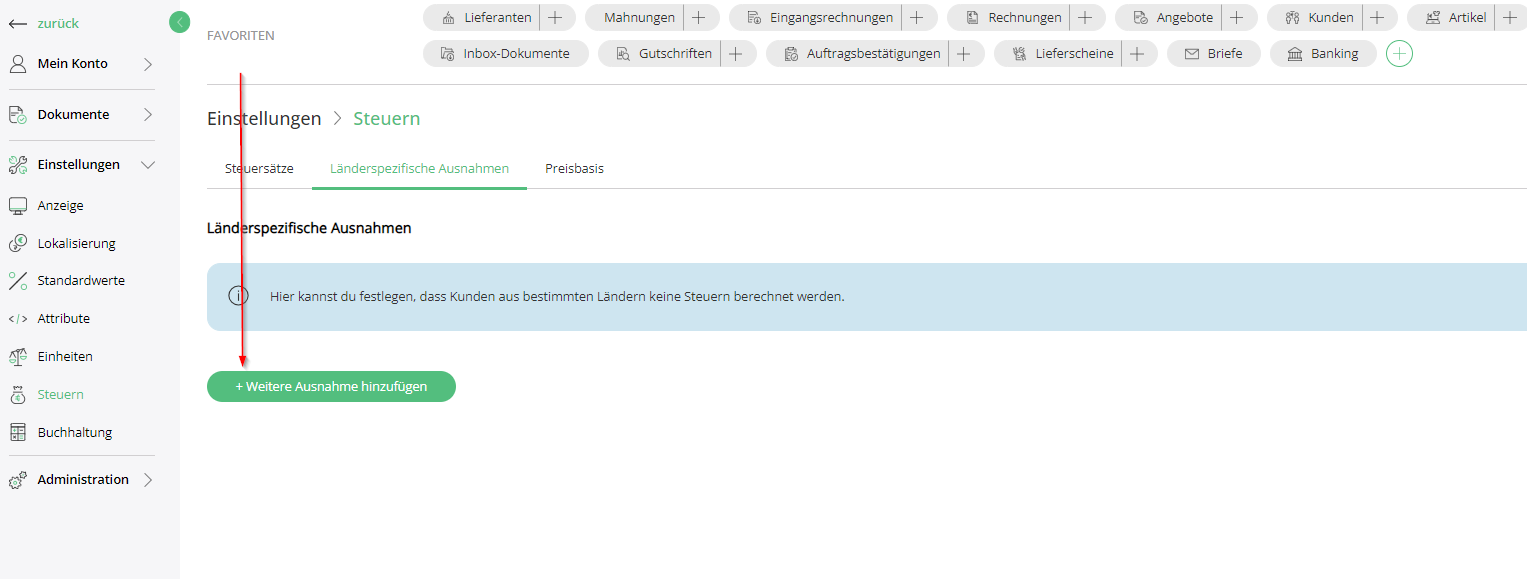Open the Angebote favorite
Viewport: 1527px width, 579px height.
click(1173, 17)
